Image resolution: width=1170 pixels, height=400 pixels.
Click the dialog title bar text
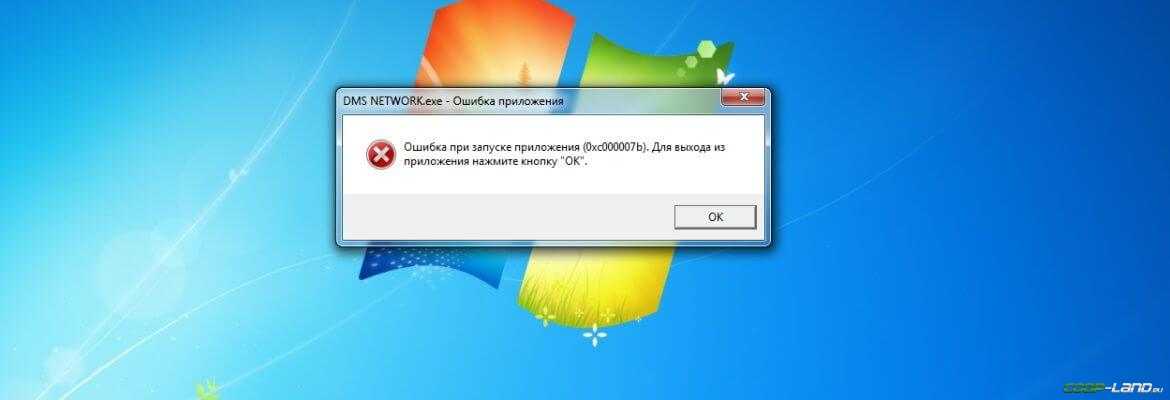pyautogui.click(x=453, y=100)
